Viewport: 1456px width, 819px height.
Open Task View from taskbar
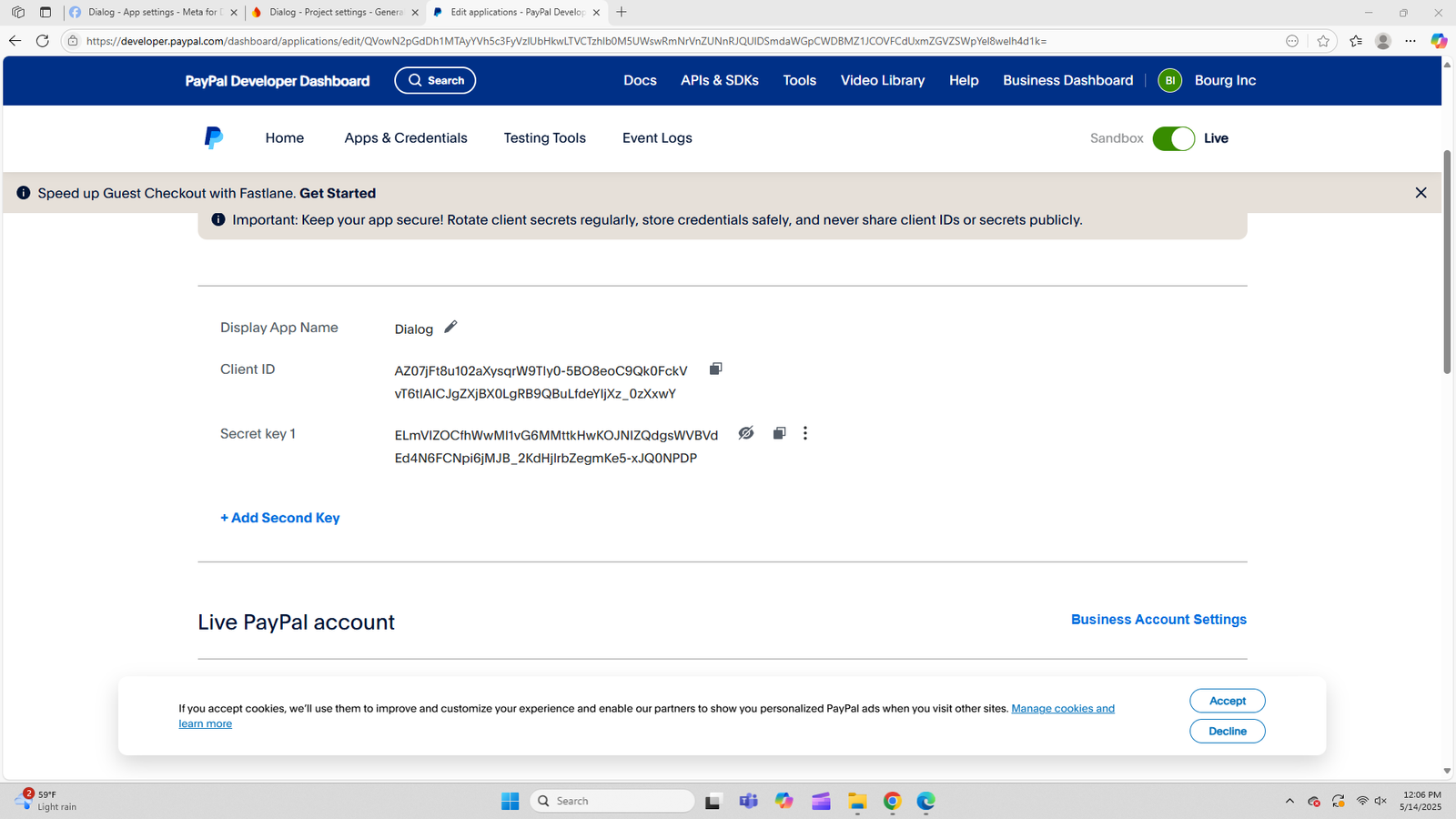tap(713, 801)
